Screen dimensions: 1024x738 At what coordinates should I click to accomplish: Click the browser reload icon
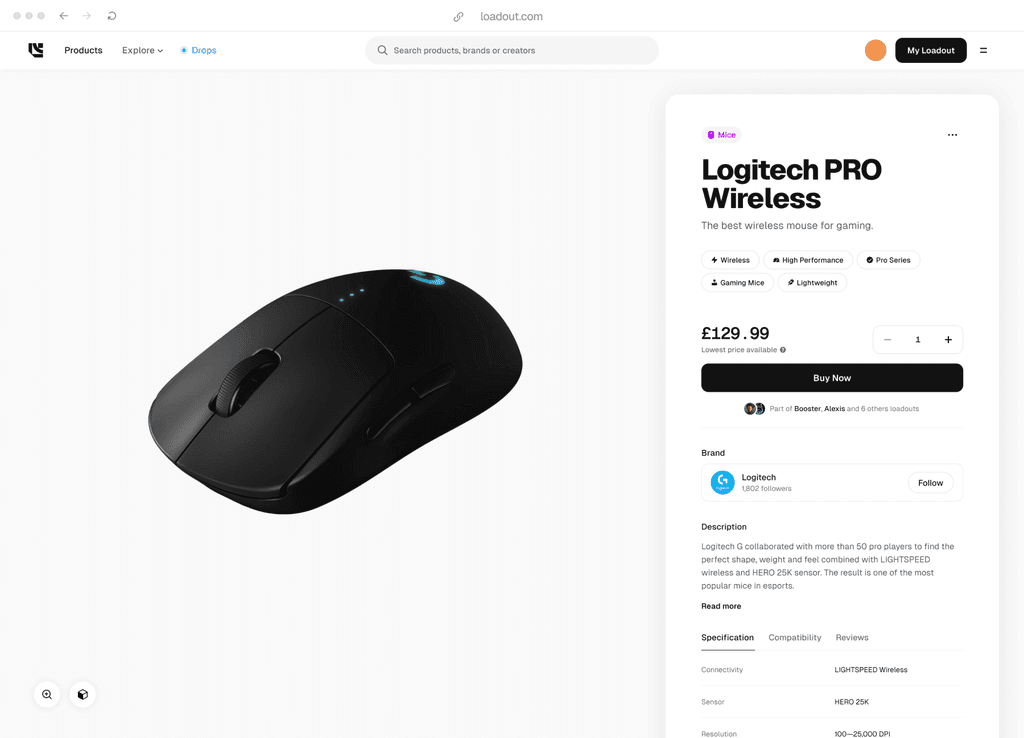tap(112, 16)
